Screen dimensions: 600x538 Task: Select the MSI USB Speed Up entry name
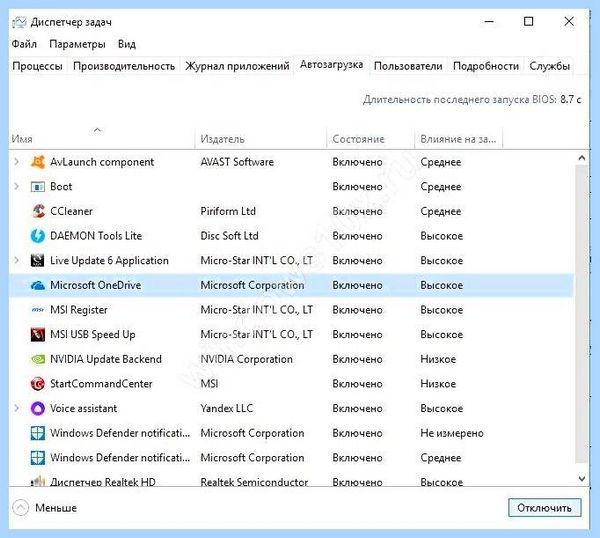pos(93,334)
